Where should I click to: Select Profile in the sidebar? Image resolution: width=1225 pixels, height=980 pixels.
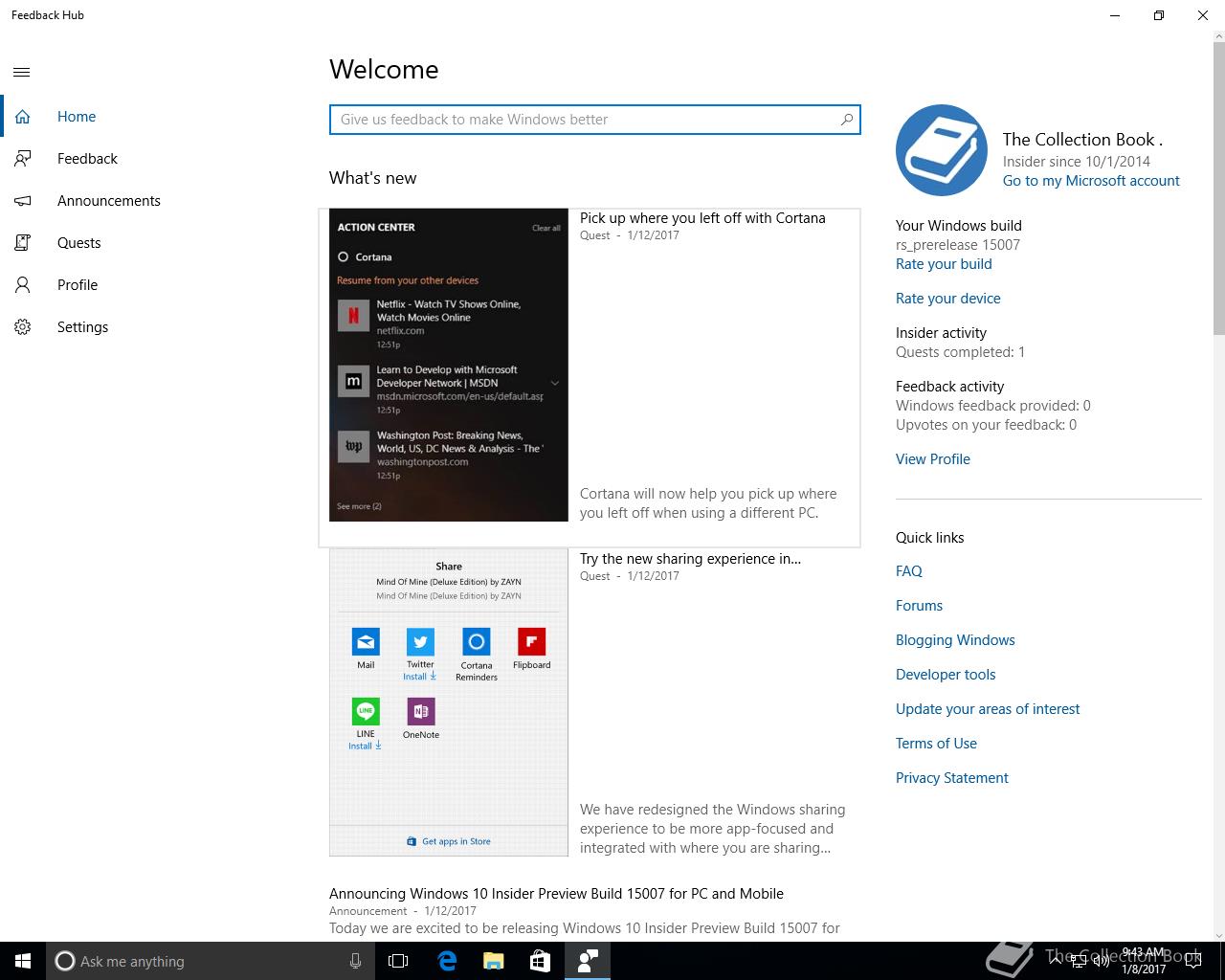point(78,285)
